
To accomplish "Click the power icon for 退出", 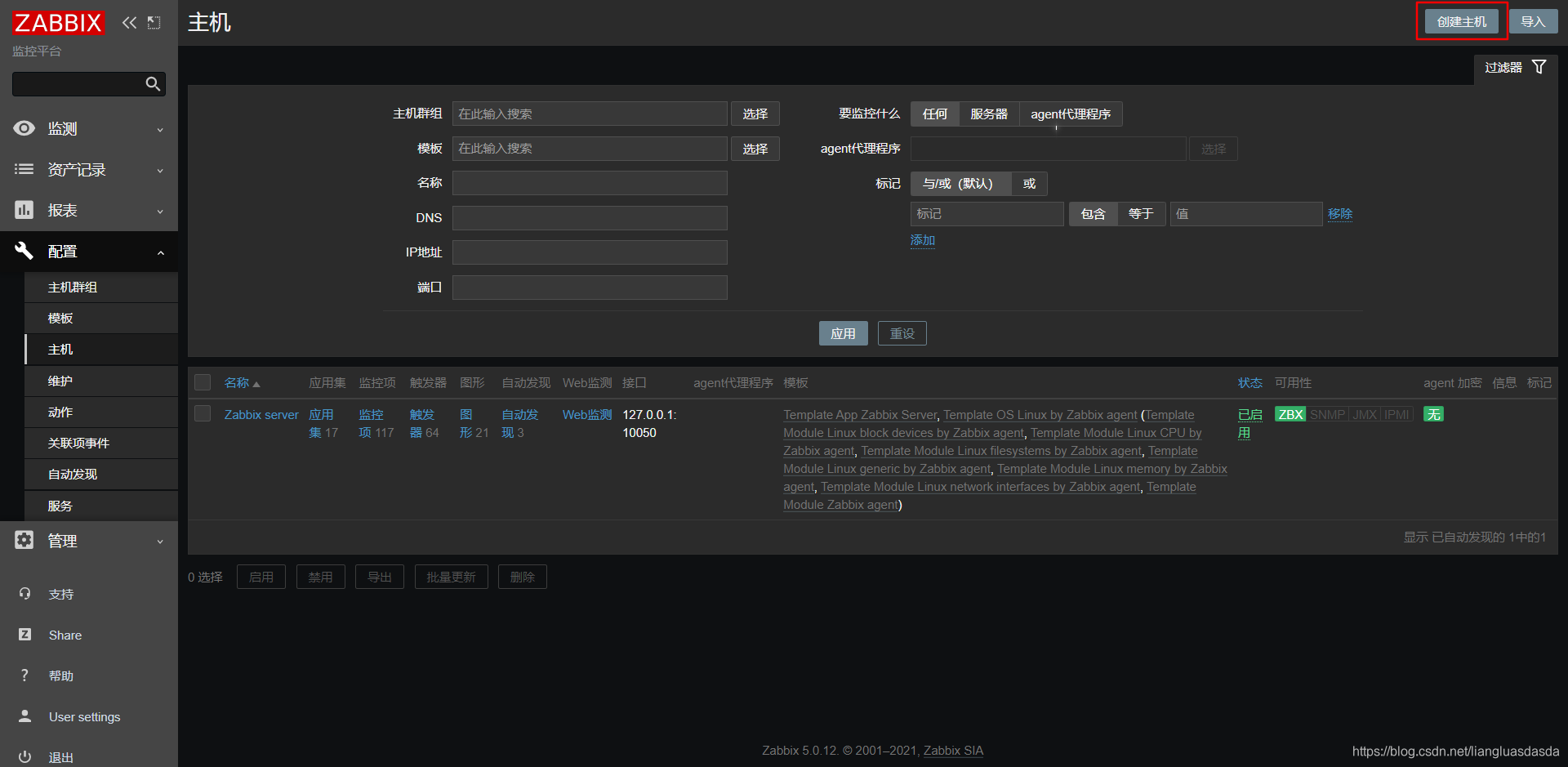I will 24,757.
